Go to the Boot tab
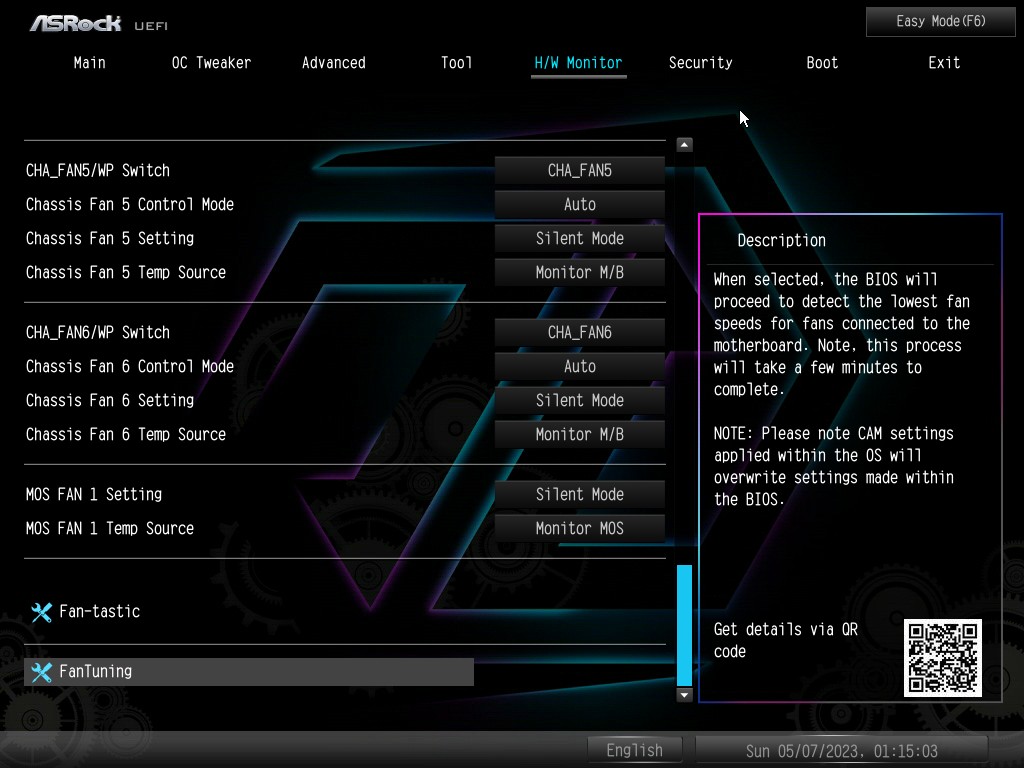 [x=822, y=62]
